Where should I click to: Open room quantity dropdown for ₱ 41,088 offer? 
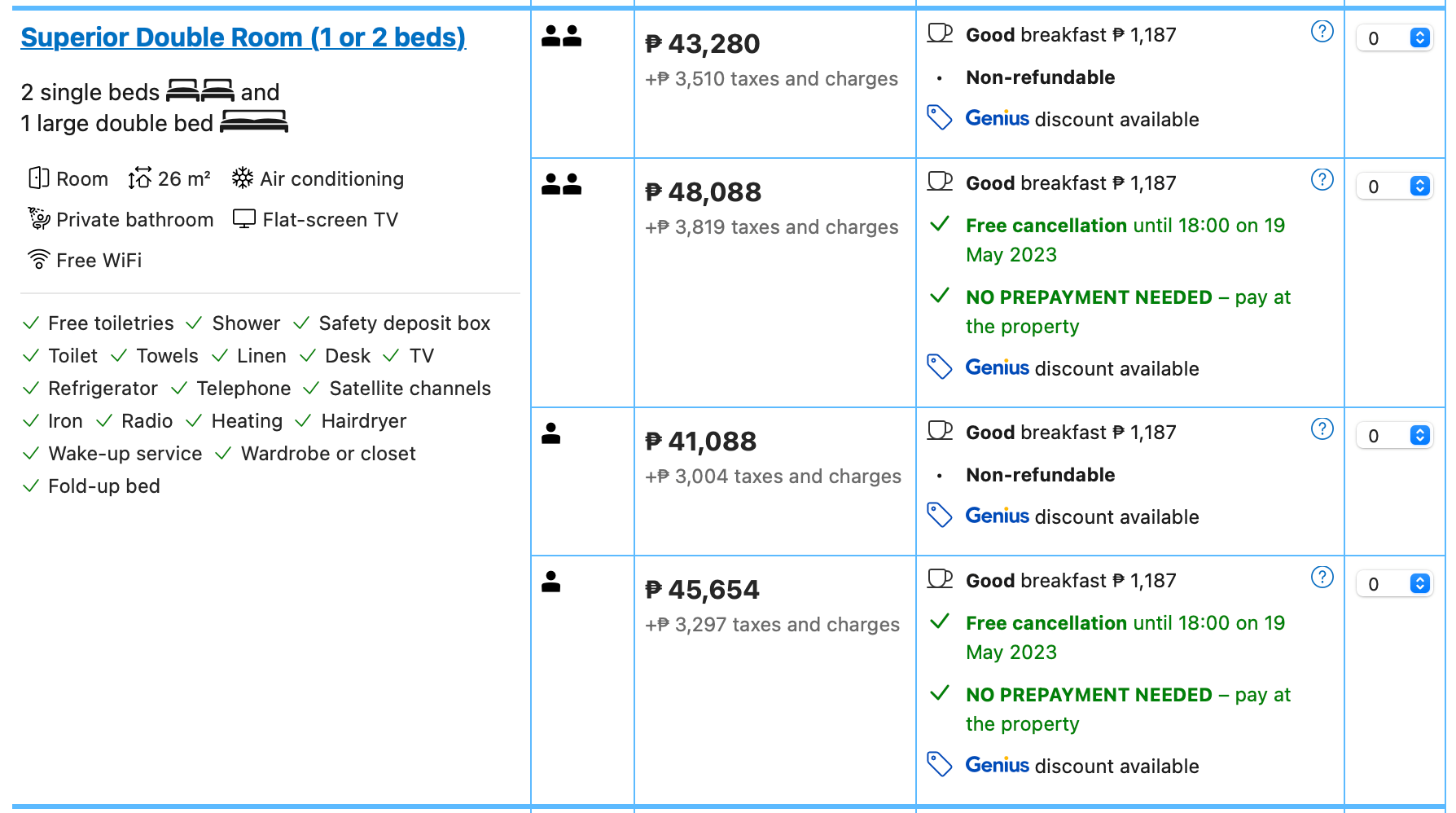(x=1394, y=436)
